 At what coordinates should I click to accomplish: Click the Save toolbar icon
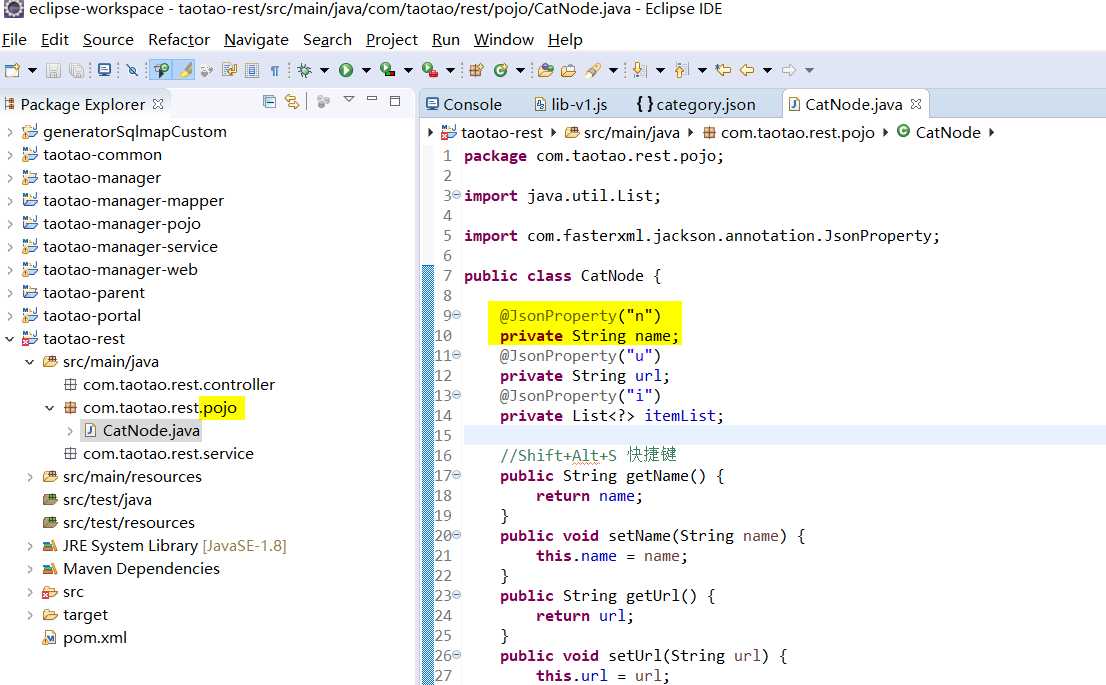point(54,70)
